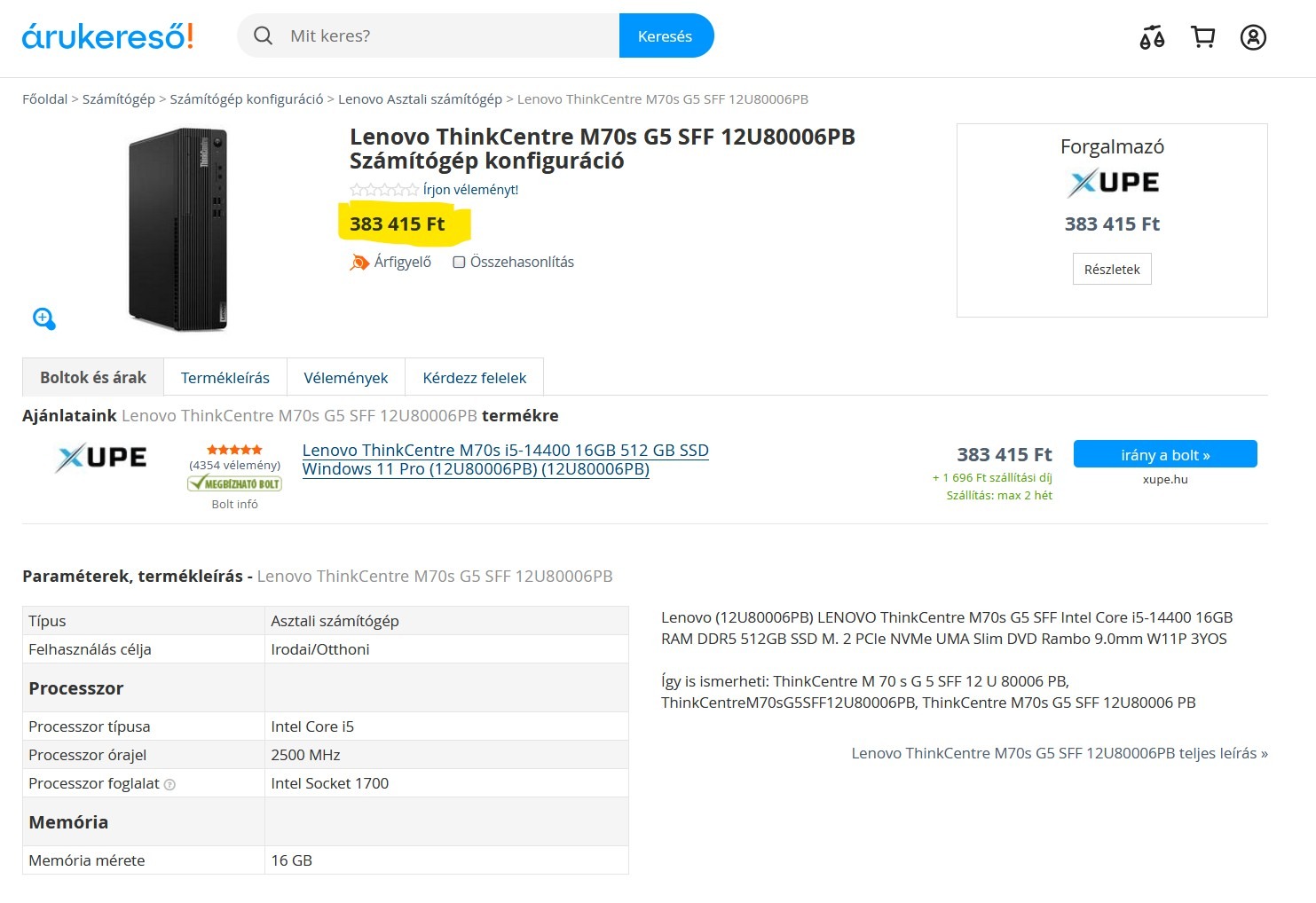
Task: Click the Keresés search button
Action: pos(666,35)
